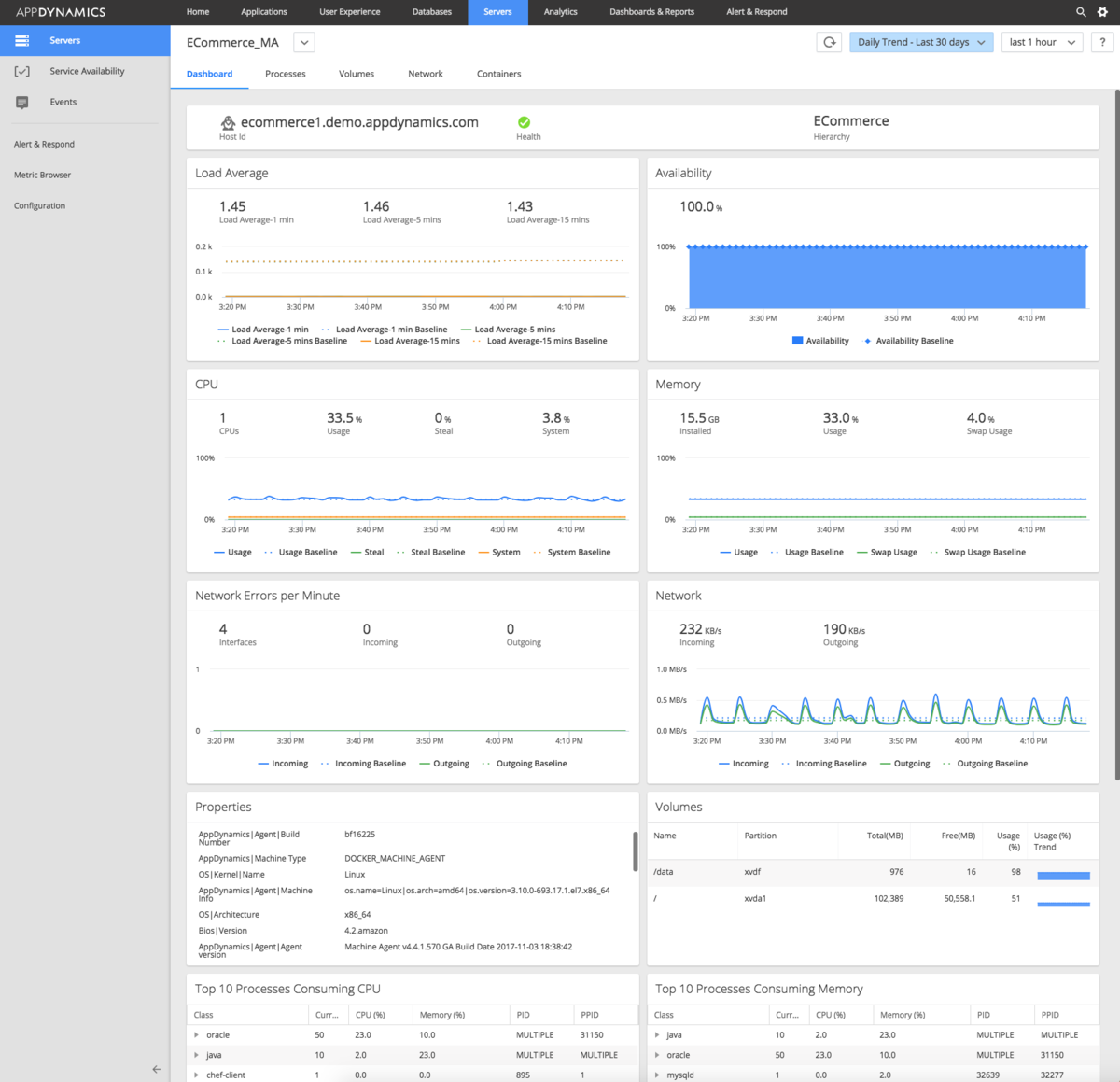Click the ecommerce1.demo.appdynamics.com host name
Screen dimensions: 1120x1082
(x=359, y=122)
